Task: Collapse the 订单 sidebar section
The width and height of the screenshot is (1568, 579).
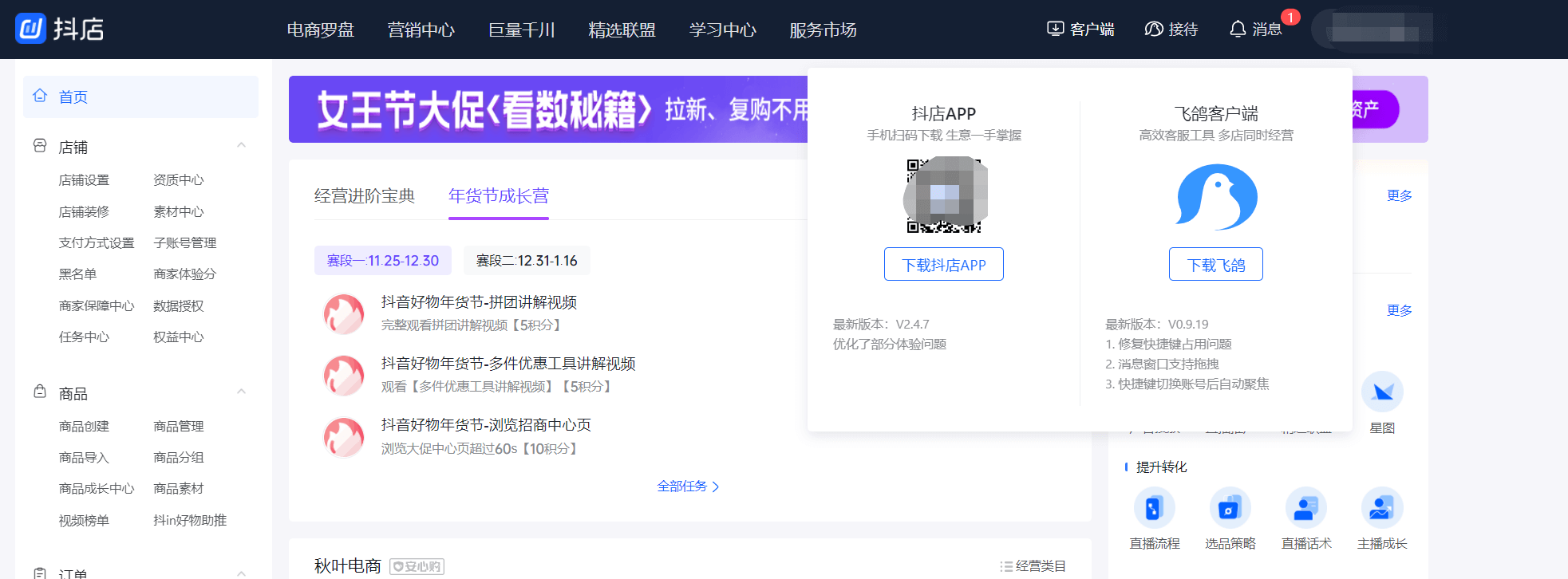Action: point(241,573)
